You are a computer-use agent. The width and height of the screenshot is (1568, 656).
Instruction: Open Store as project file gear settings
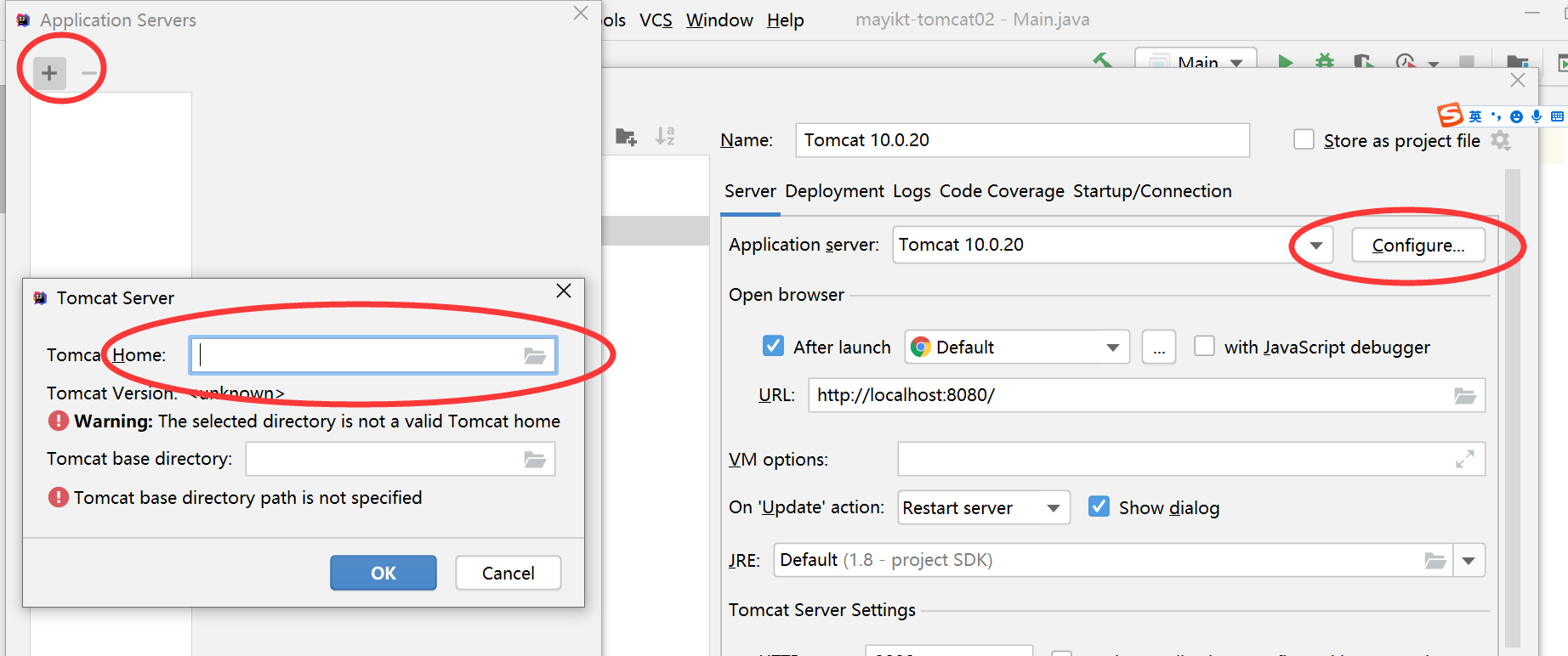[1501, 140]
